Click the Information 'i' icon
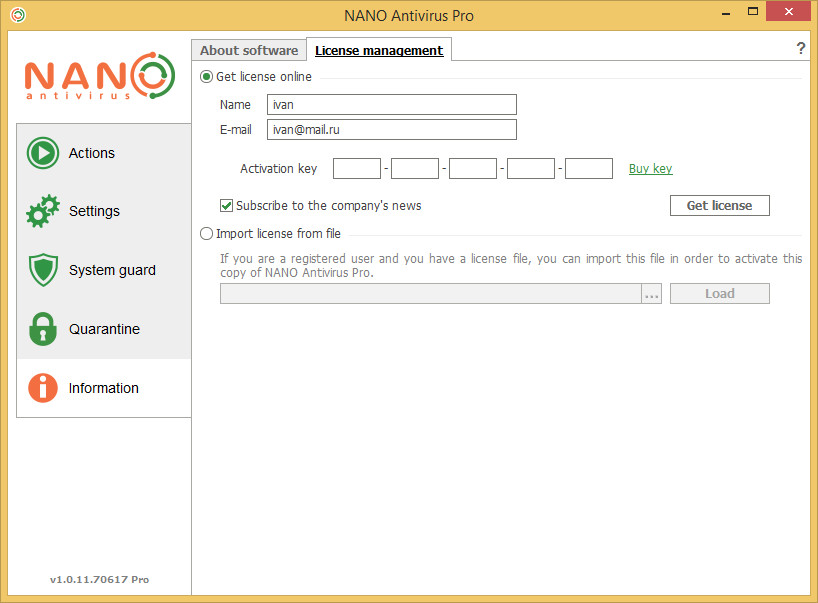Viewport: 818px width, 603px height. (43, 388)
